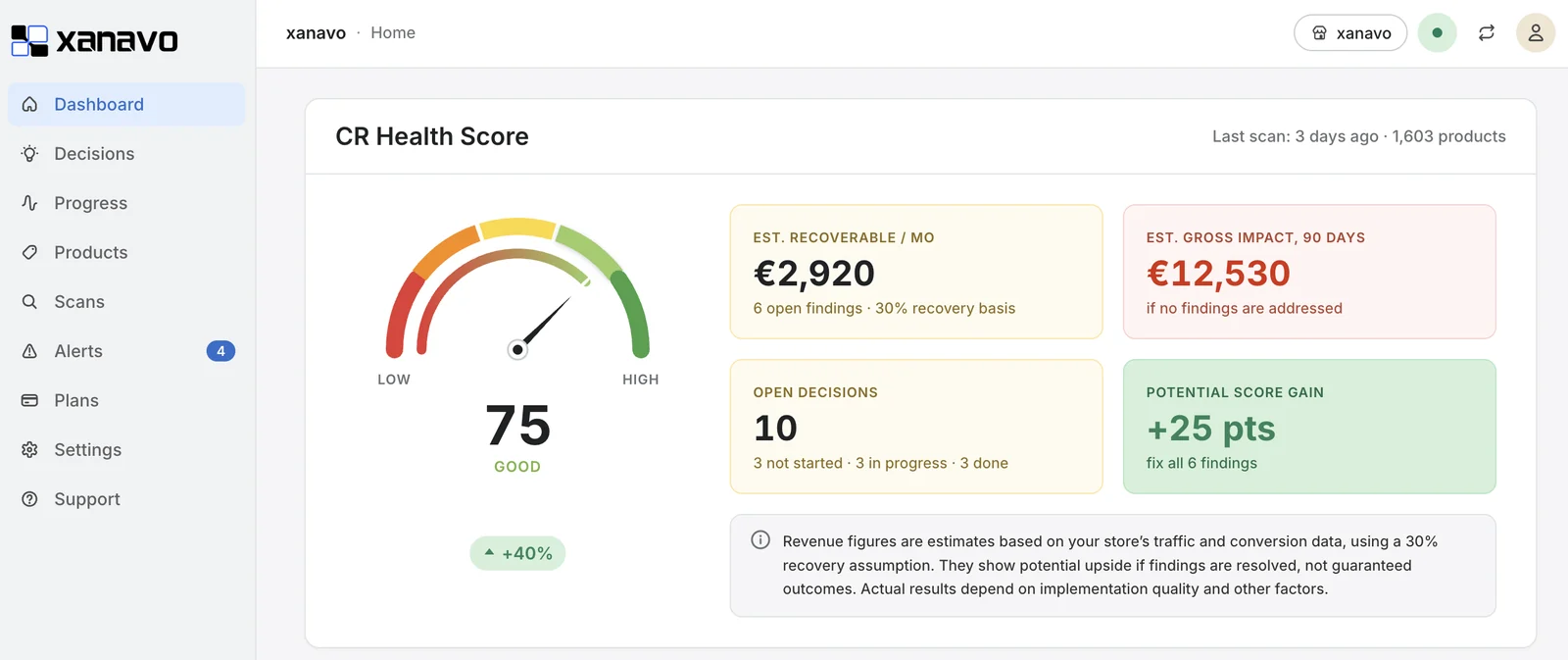Viewport: 1568px width, 660px height.
Task: Click the Support question mark icon
Action: [30, 499]
